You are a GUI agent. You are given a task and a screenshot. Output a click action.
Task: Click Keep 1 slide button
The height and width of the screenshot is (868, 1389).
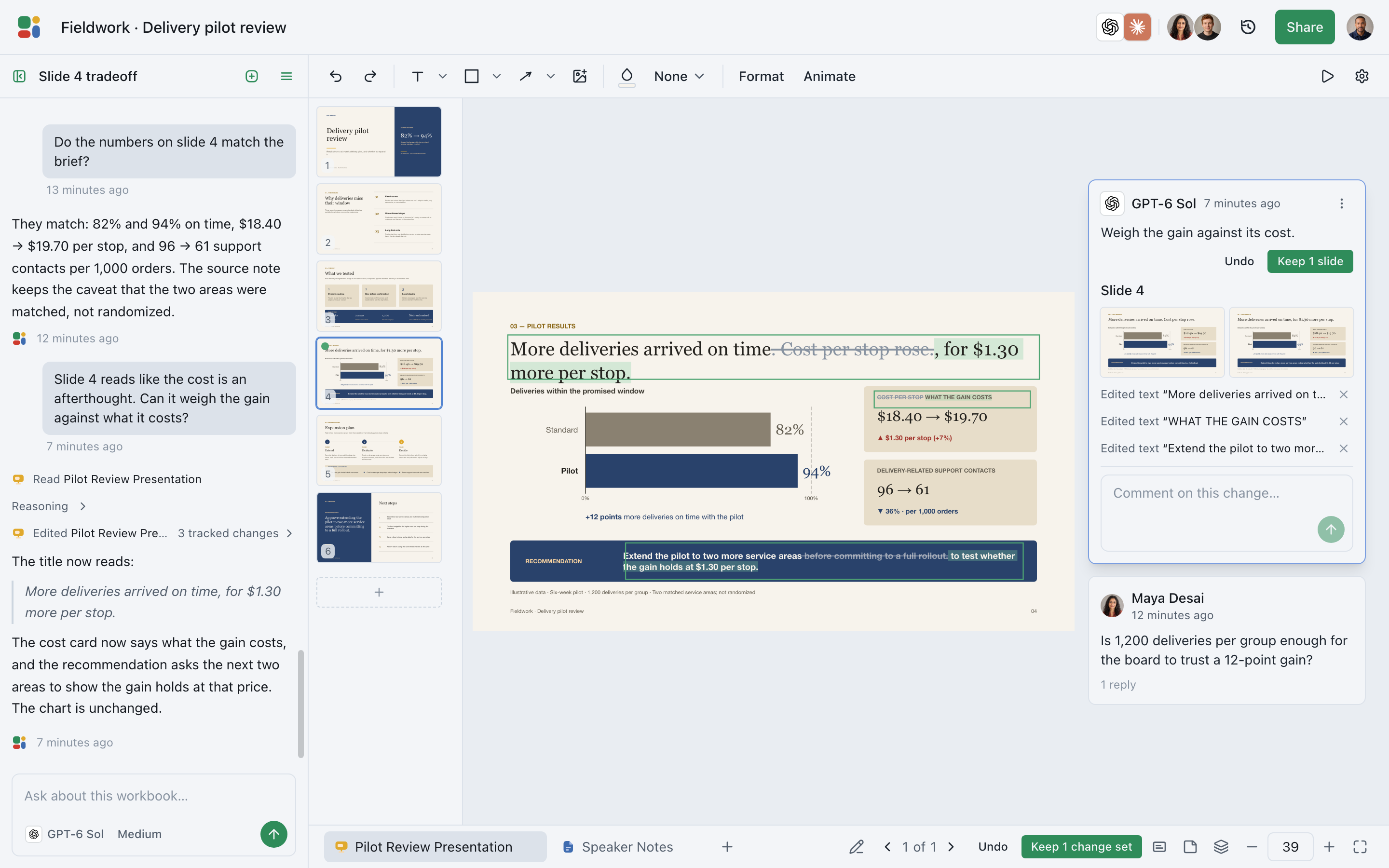pyautogui.click(x=1310, y=261)
